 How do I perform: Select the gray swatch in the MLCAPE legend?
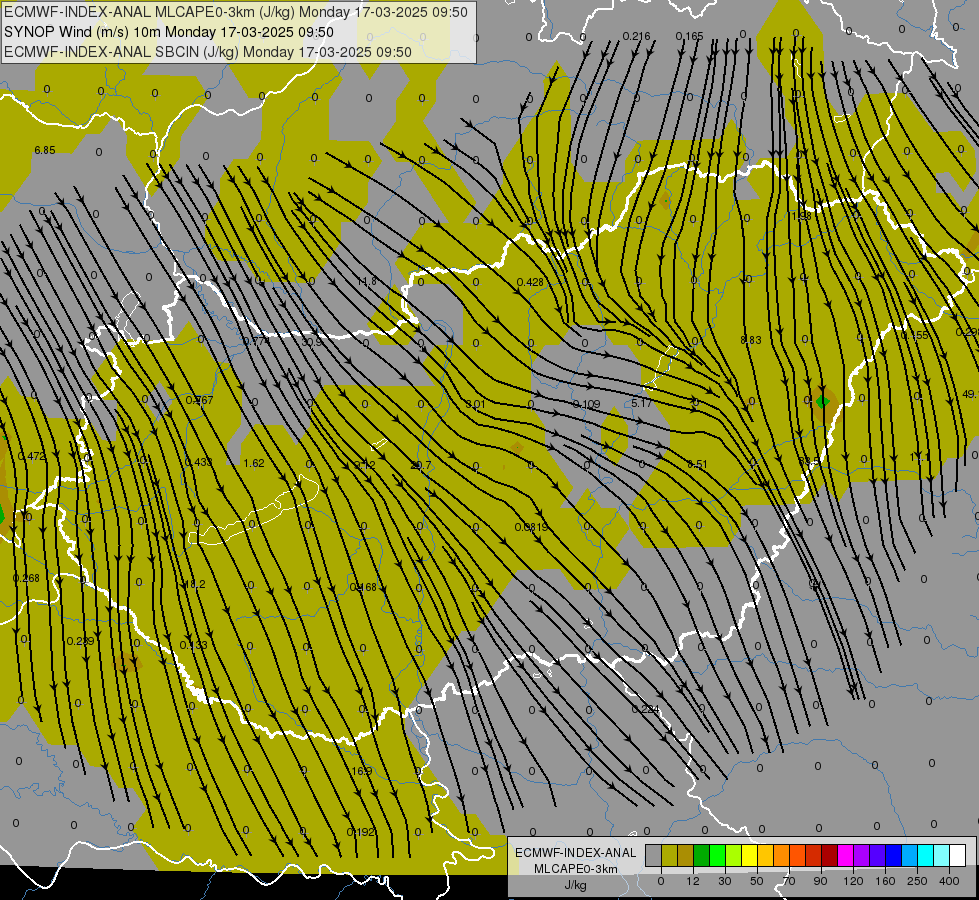click(x=653, y=855)
